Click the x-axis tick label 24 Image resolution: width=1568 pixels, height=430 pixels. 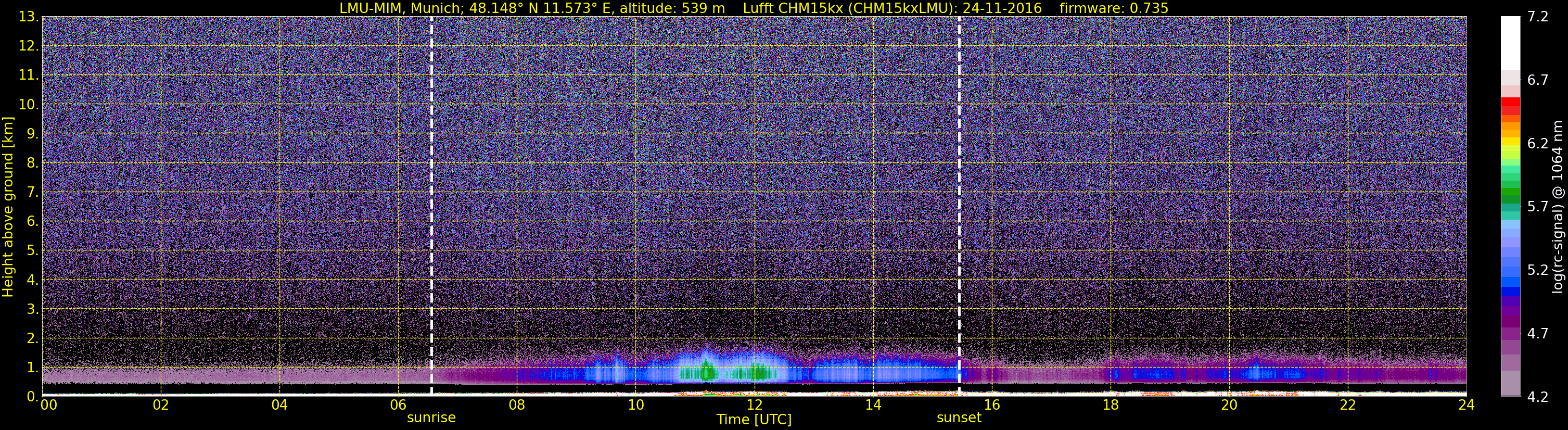tap(1467, 405)
